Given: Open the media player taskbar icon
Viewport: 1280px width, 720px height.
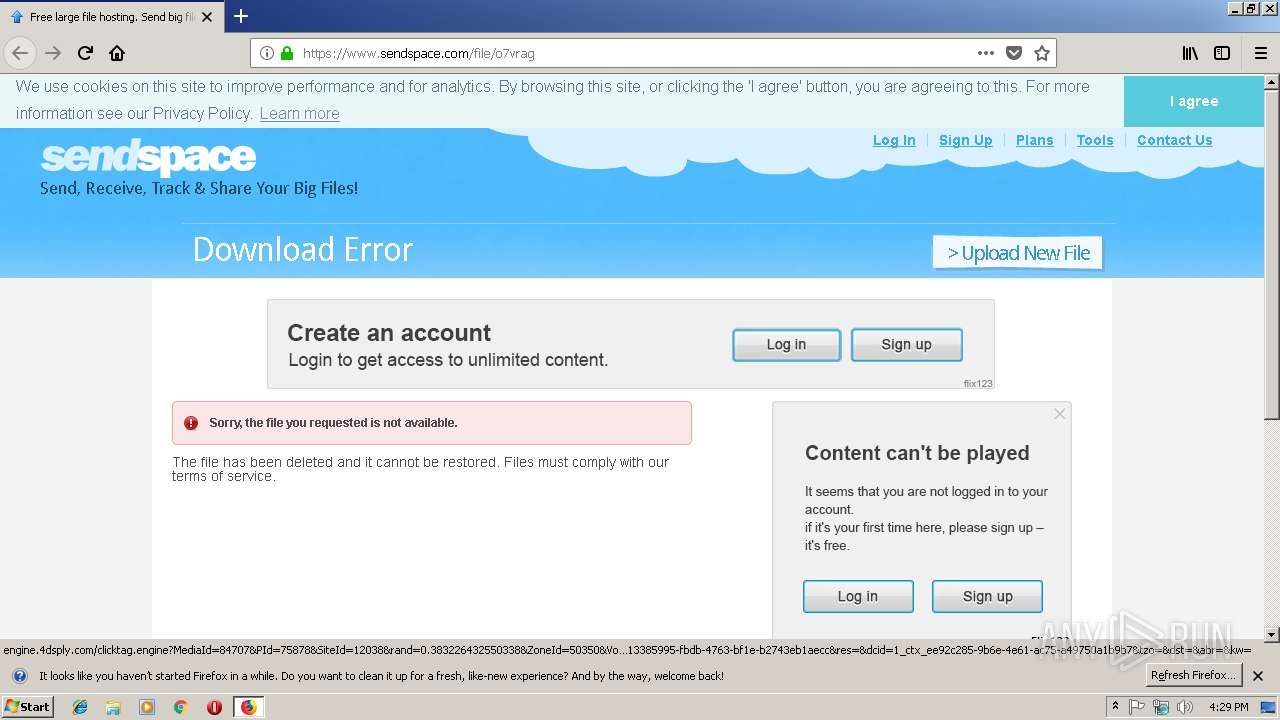Looking at the screenshot, I should point(147,707).
